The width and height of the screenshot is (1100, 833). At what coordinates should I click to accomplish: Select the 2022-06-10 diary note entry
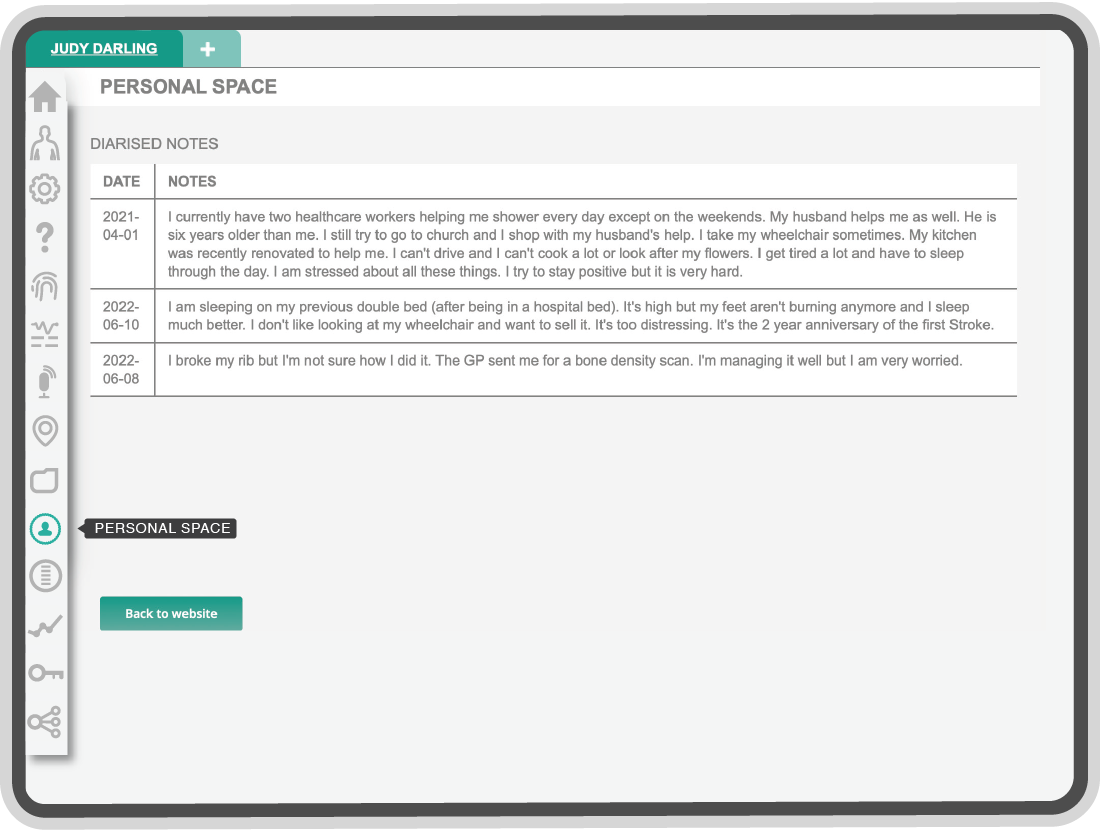[x=554, y=316]
